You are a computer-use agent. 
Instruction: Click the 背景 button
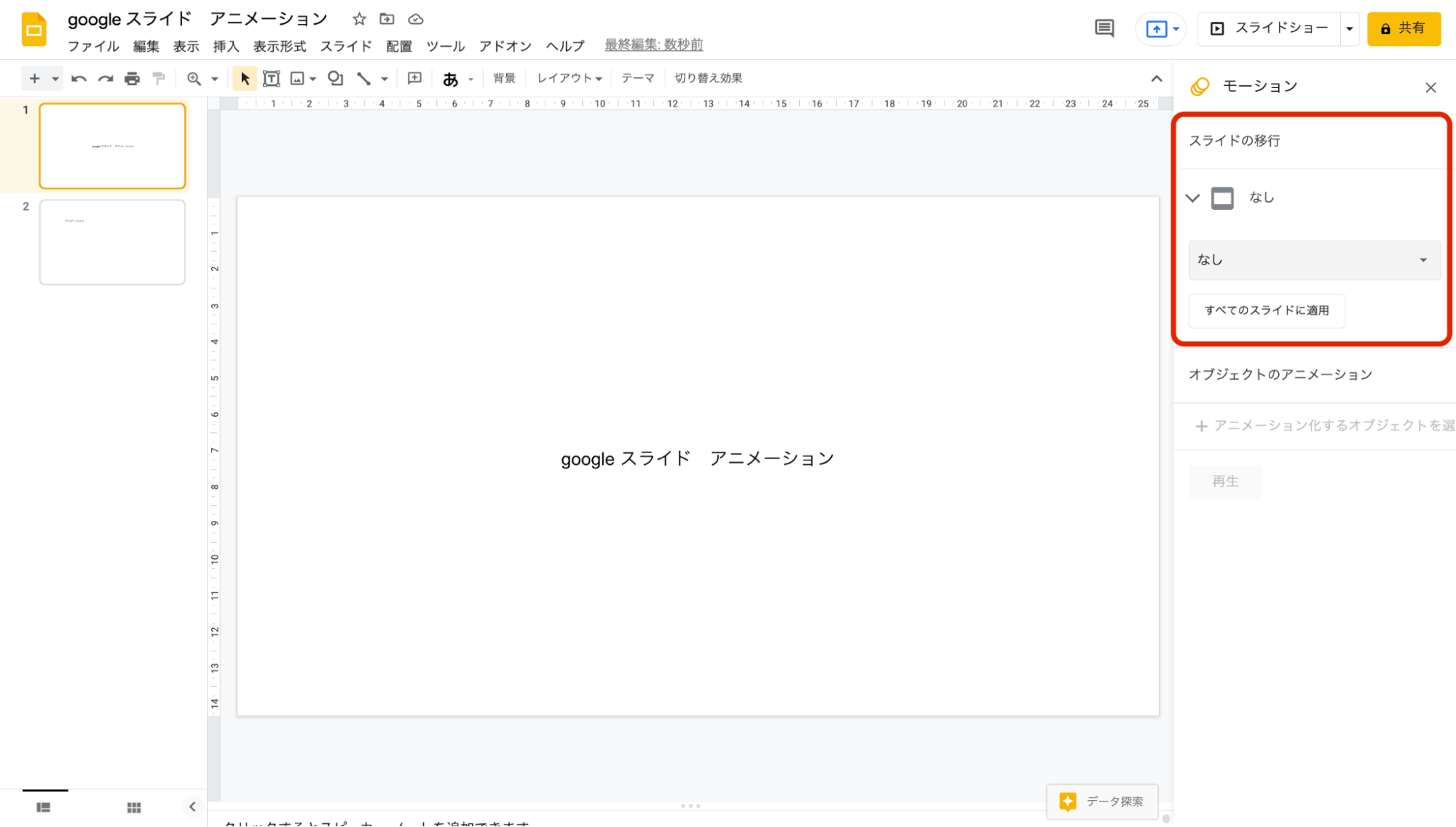(x=504, y=78)
